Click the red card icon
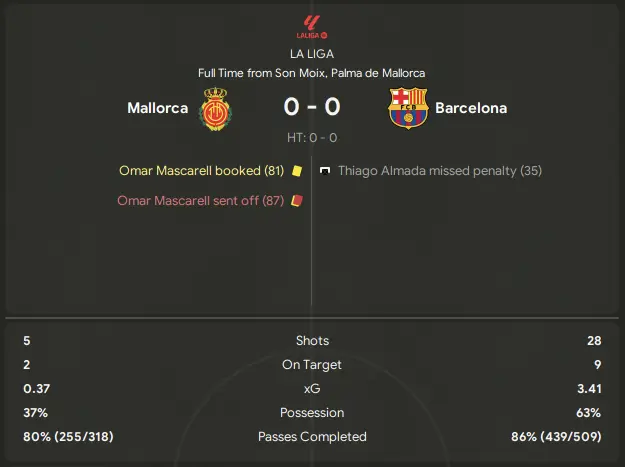This screenshot has height=467, width=625. [x=297, y=200]
